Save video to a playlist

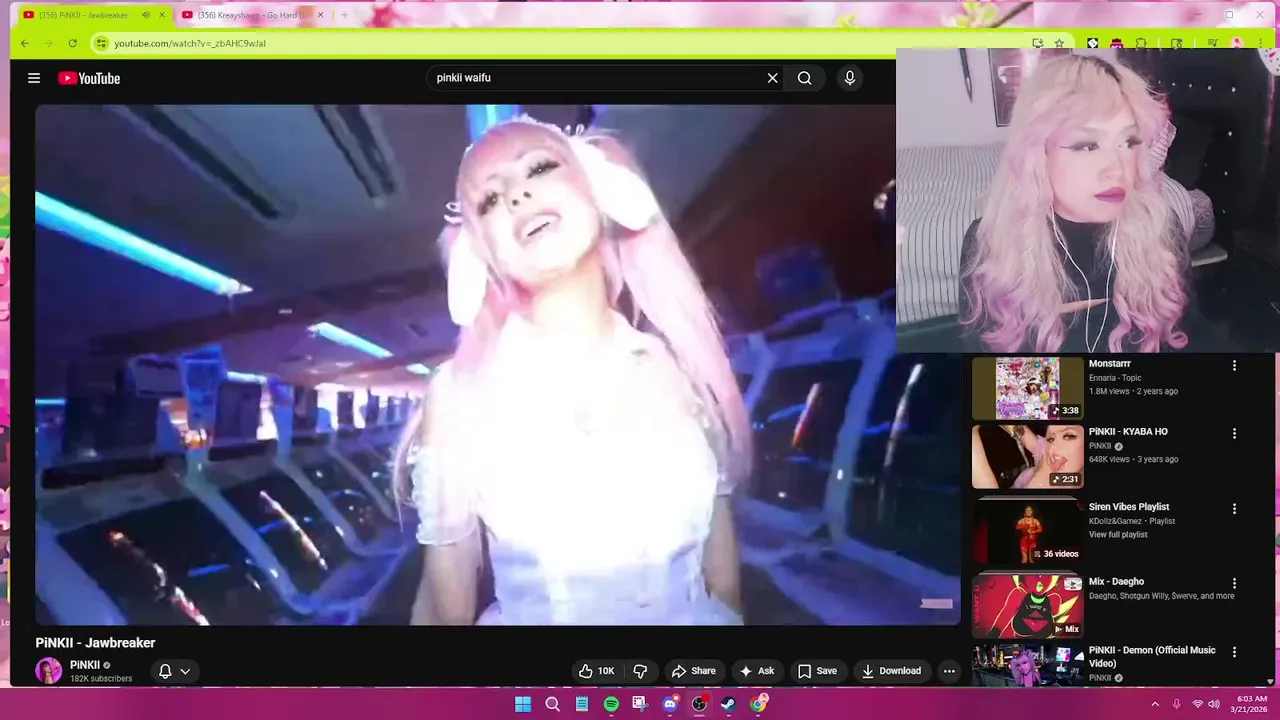817,671
